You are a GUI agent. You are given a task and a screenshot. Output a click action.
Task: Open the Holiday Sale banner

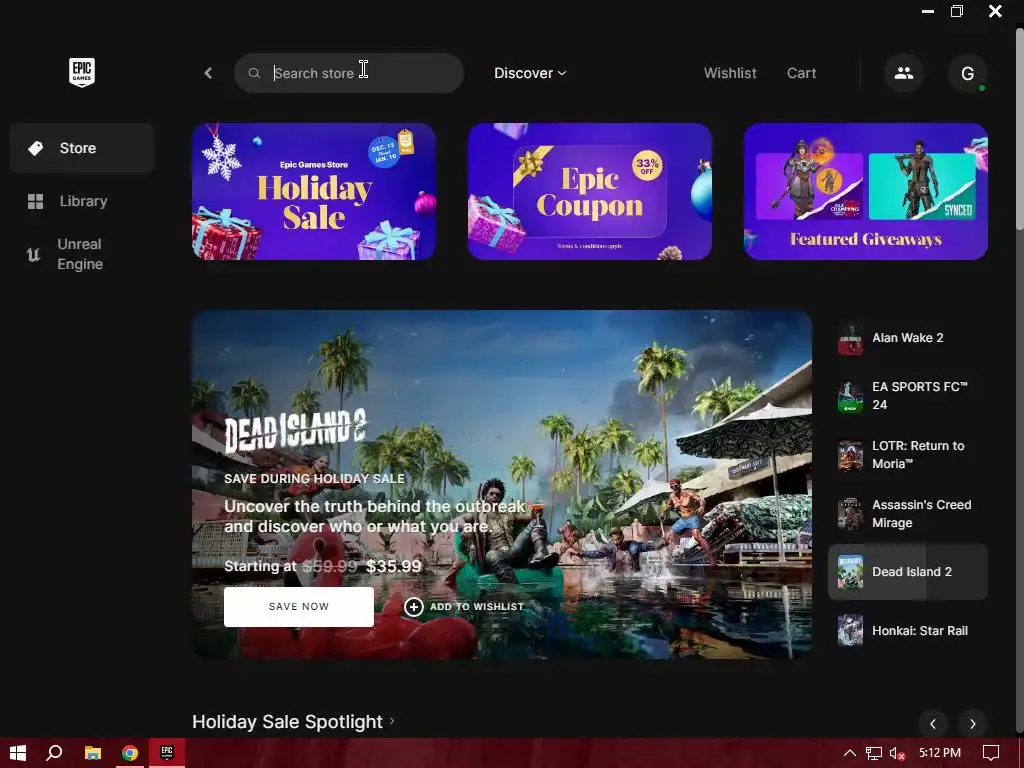click(314, 191)
